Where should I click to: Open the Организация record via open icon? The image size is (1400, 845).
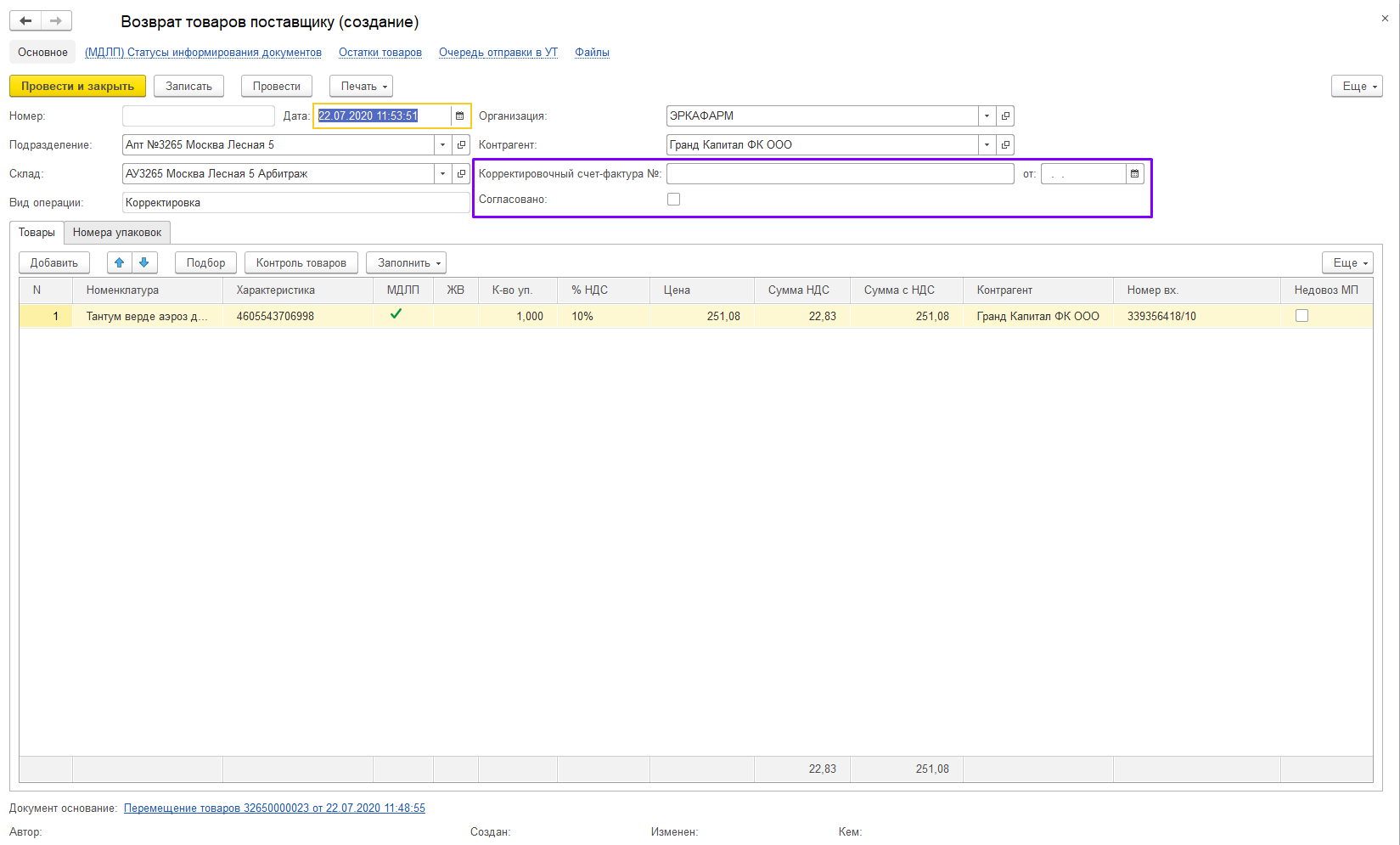pyautogui.click(x=1005, y=116)
